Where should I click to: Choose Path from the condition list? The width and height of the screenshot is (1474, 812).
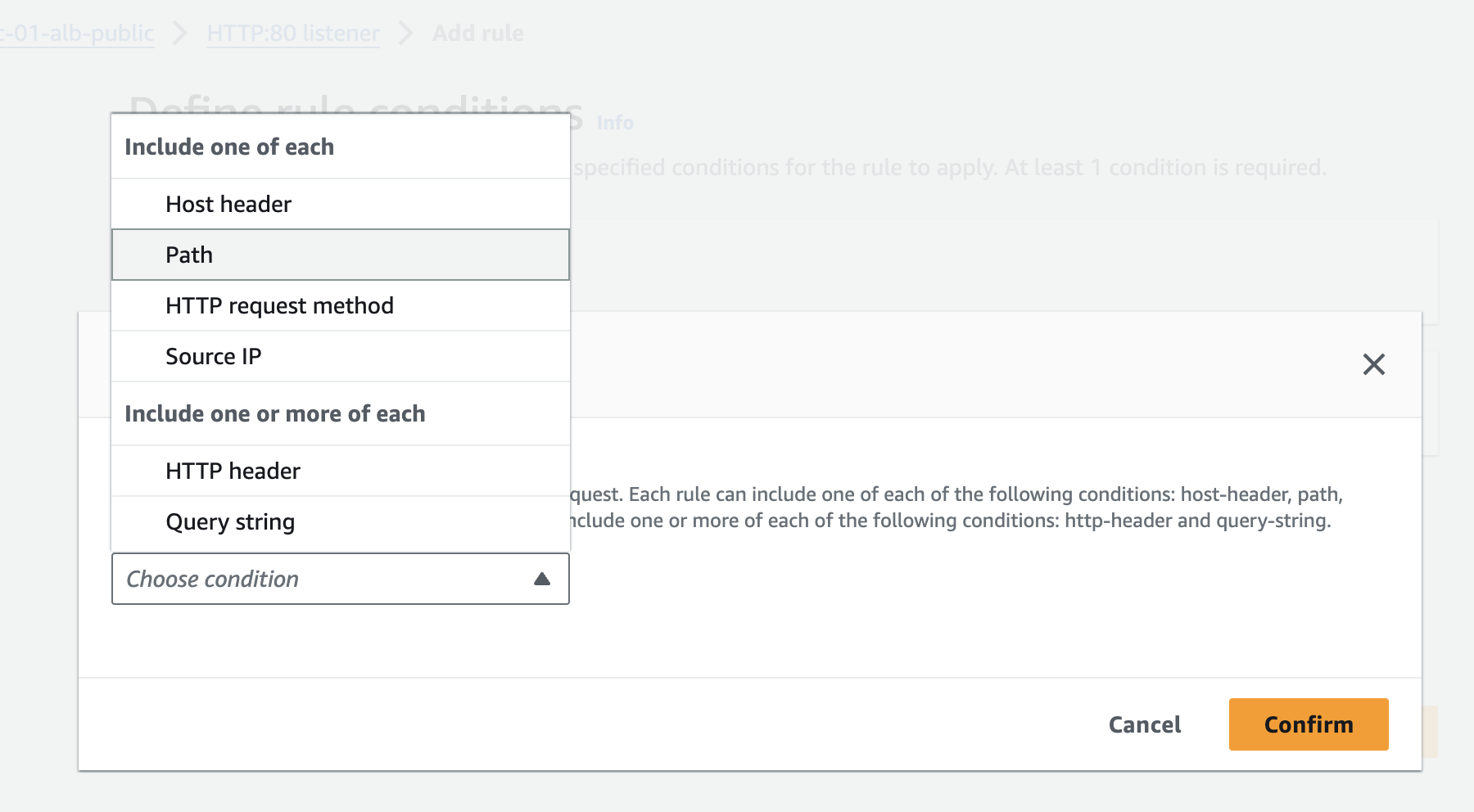point(189,255)
